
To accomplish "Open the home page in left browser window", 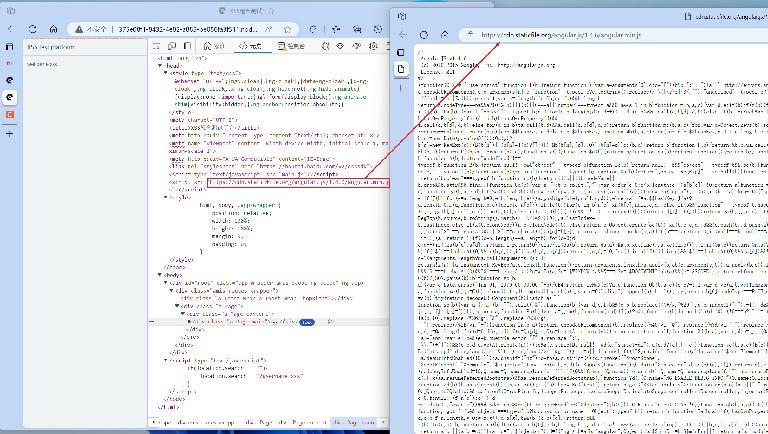I will pos(53,29).
